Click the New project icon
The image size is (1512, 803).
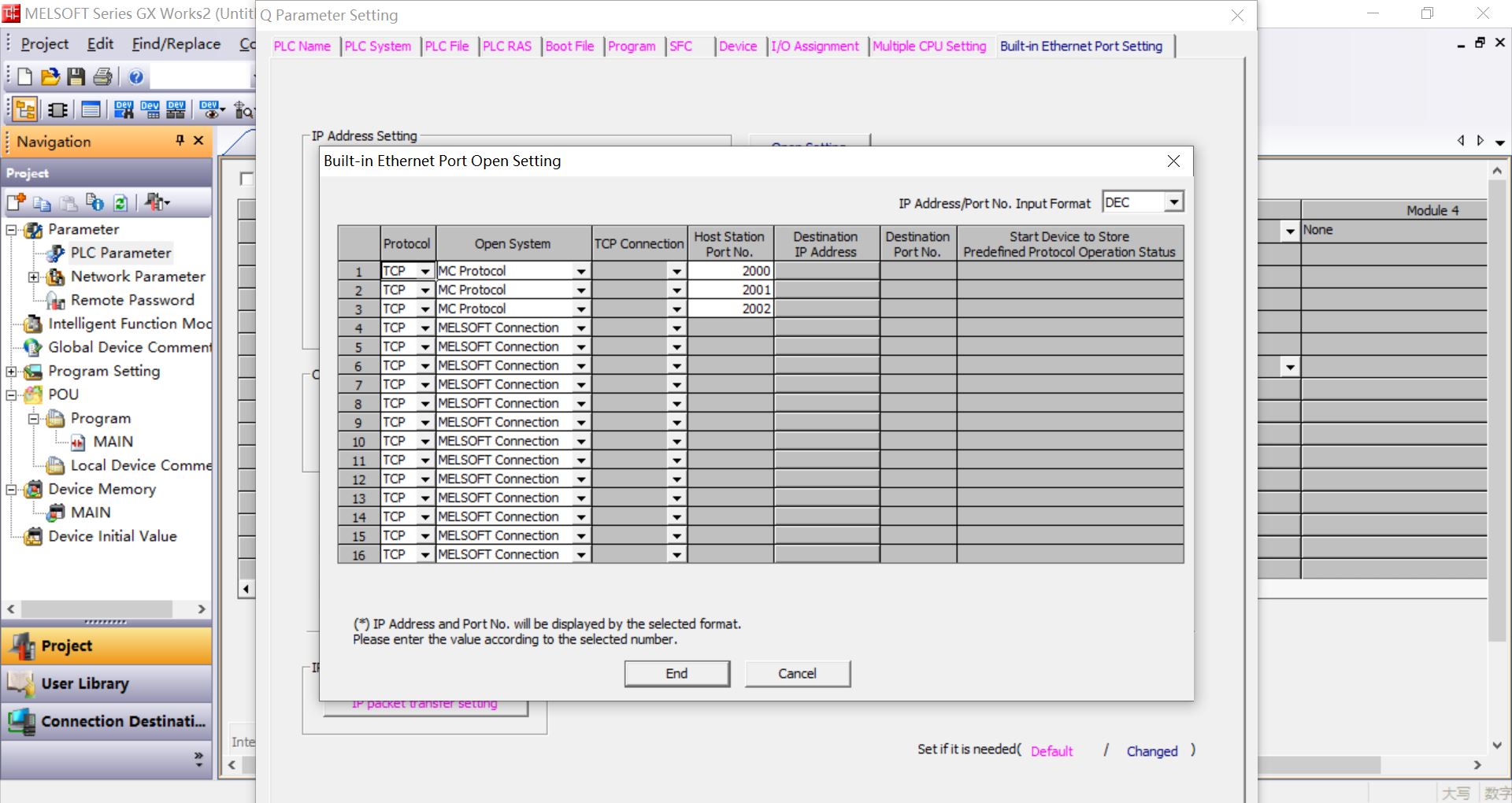pyautogui.click(x=24, y=76)
